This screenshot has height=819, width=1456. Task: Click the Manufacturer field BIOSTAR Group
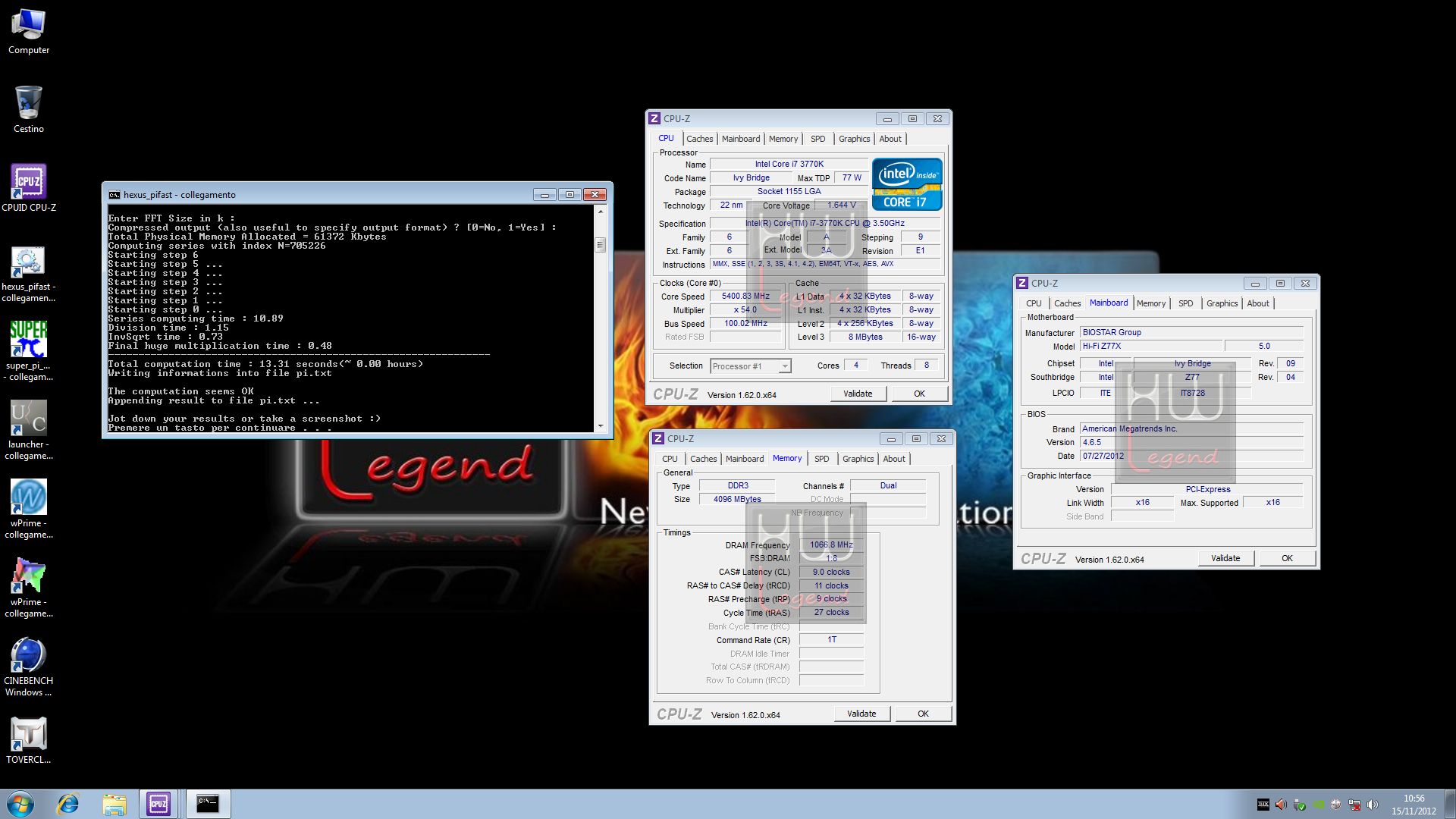point(1191,332)
